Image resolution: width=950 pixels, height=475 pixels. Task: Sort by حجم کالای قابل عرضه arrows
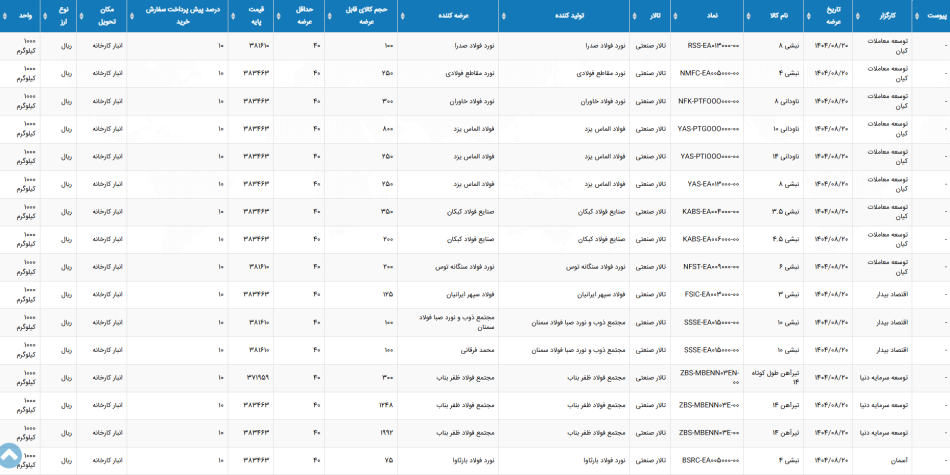pyautogui.click(x=328, y=16)
